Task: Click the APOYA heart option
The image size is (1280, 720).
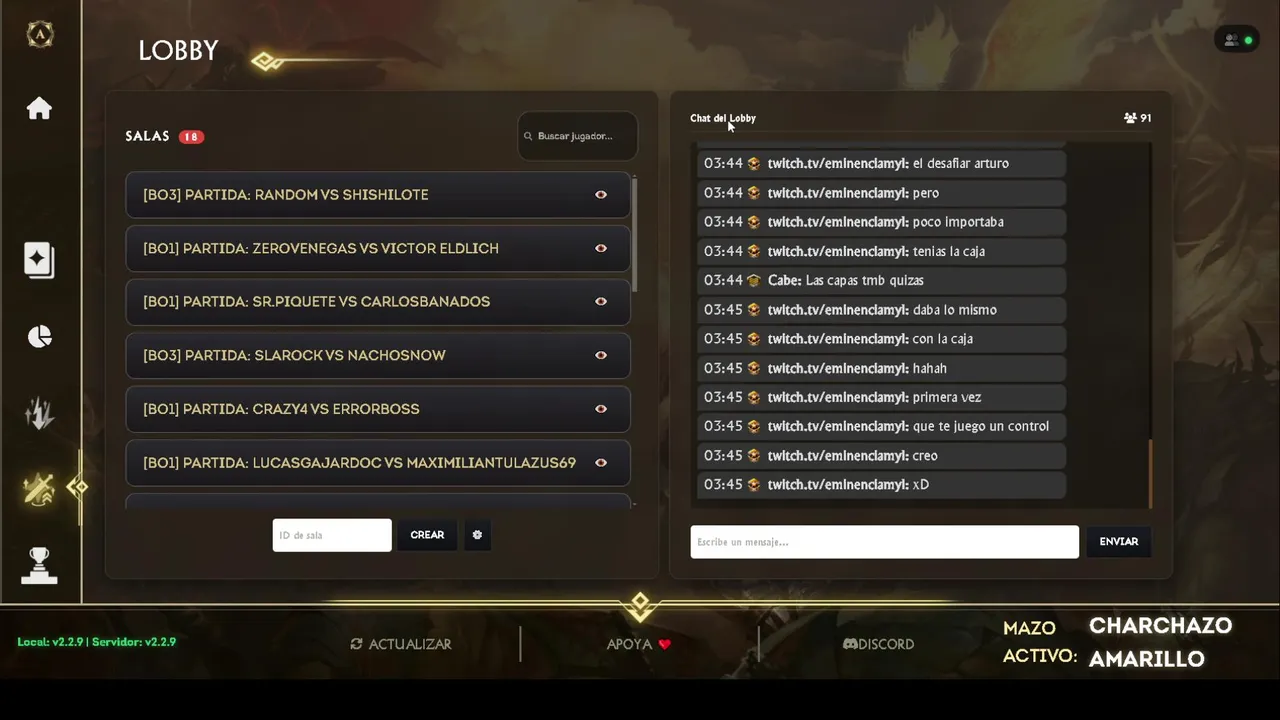Action: [x=638, y=644]
